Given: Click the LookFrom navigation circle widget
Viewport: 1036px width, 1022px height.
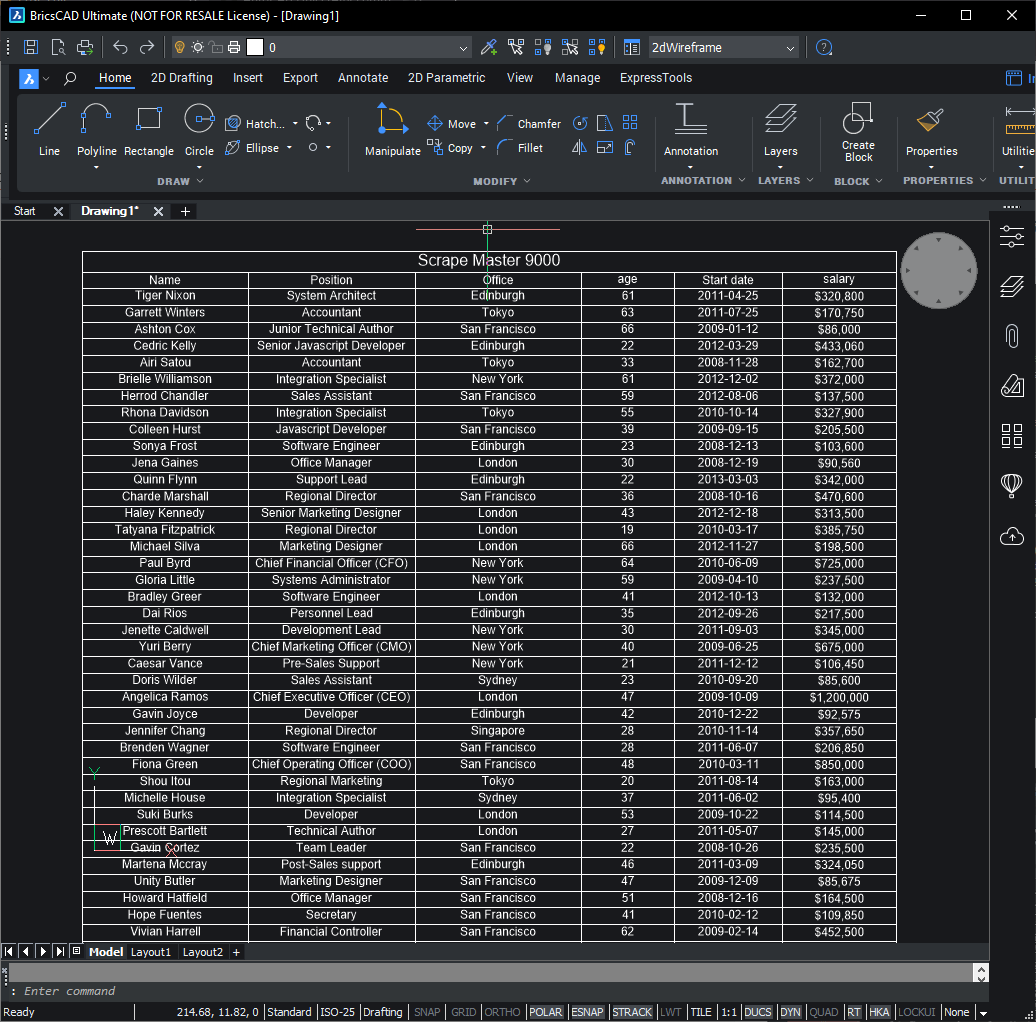Looking at the screenshot, I should pyautogui.click(x=938, y=270).
